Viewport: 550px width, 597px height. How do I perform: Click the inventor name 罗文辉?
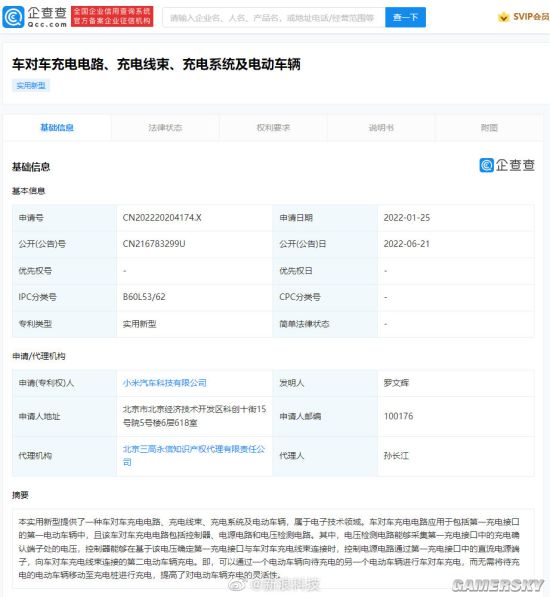tap(396, 383)
